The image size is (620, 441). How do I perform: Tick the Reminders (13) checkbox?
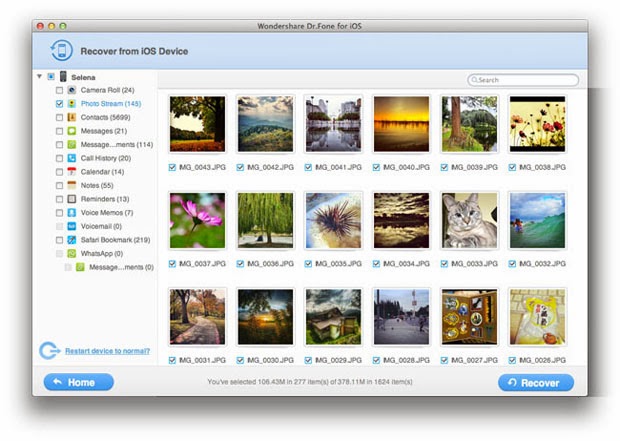click(x=59, y=199)
